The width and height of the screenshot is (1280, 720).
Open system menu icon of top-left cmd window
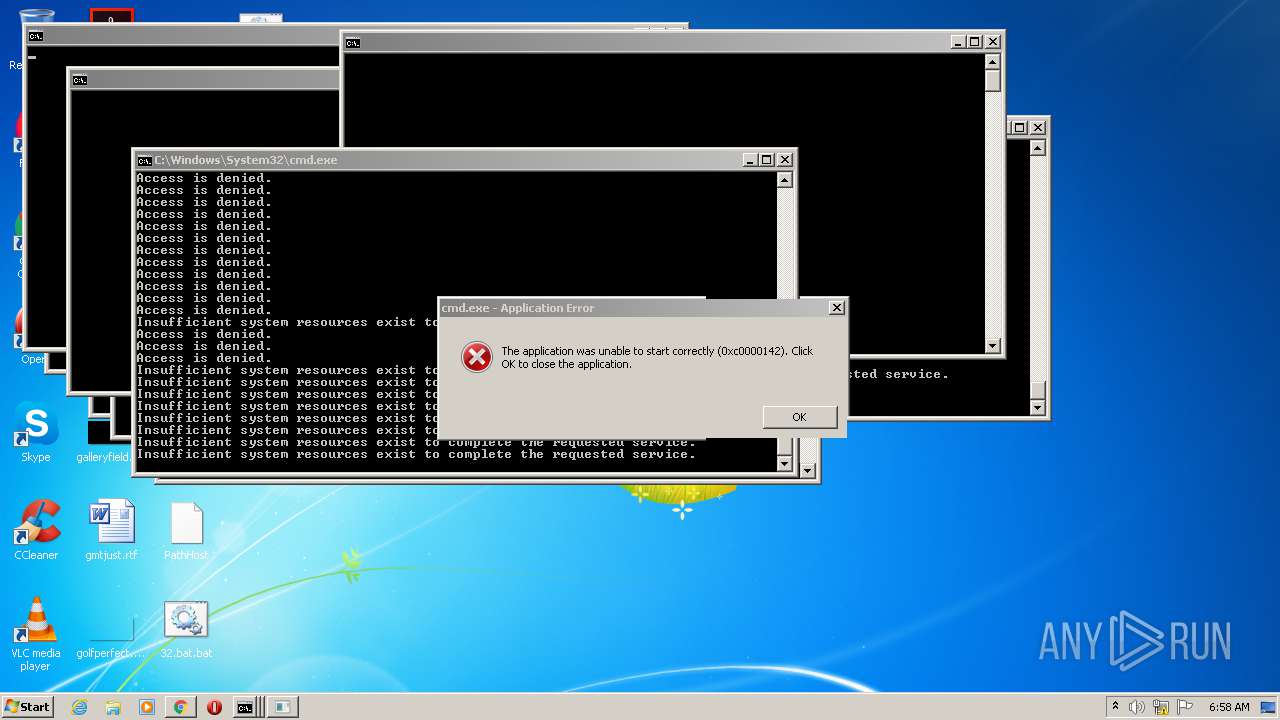click(x=36, y=36)
